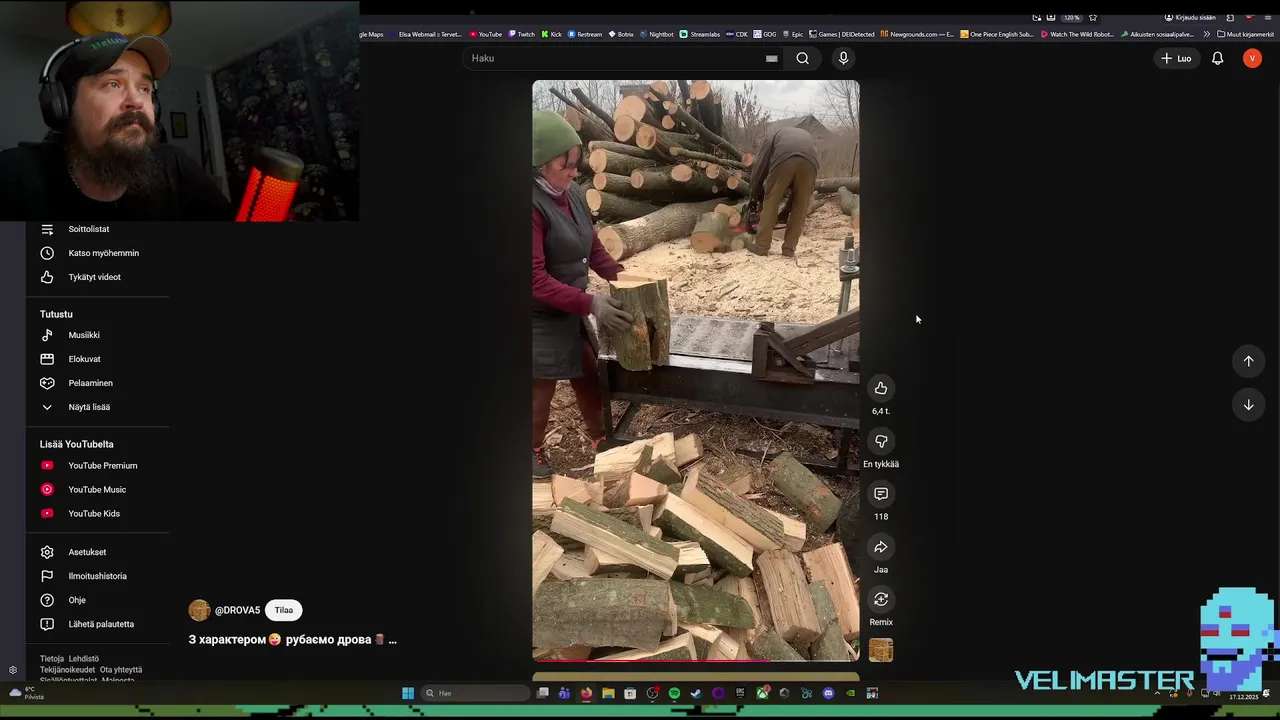This screenshot has height=720, width=1280.
Task: Open Discord from the taskbar
Action: coord(828,693)
